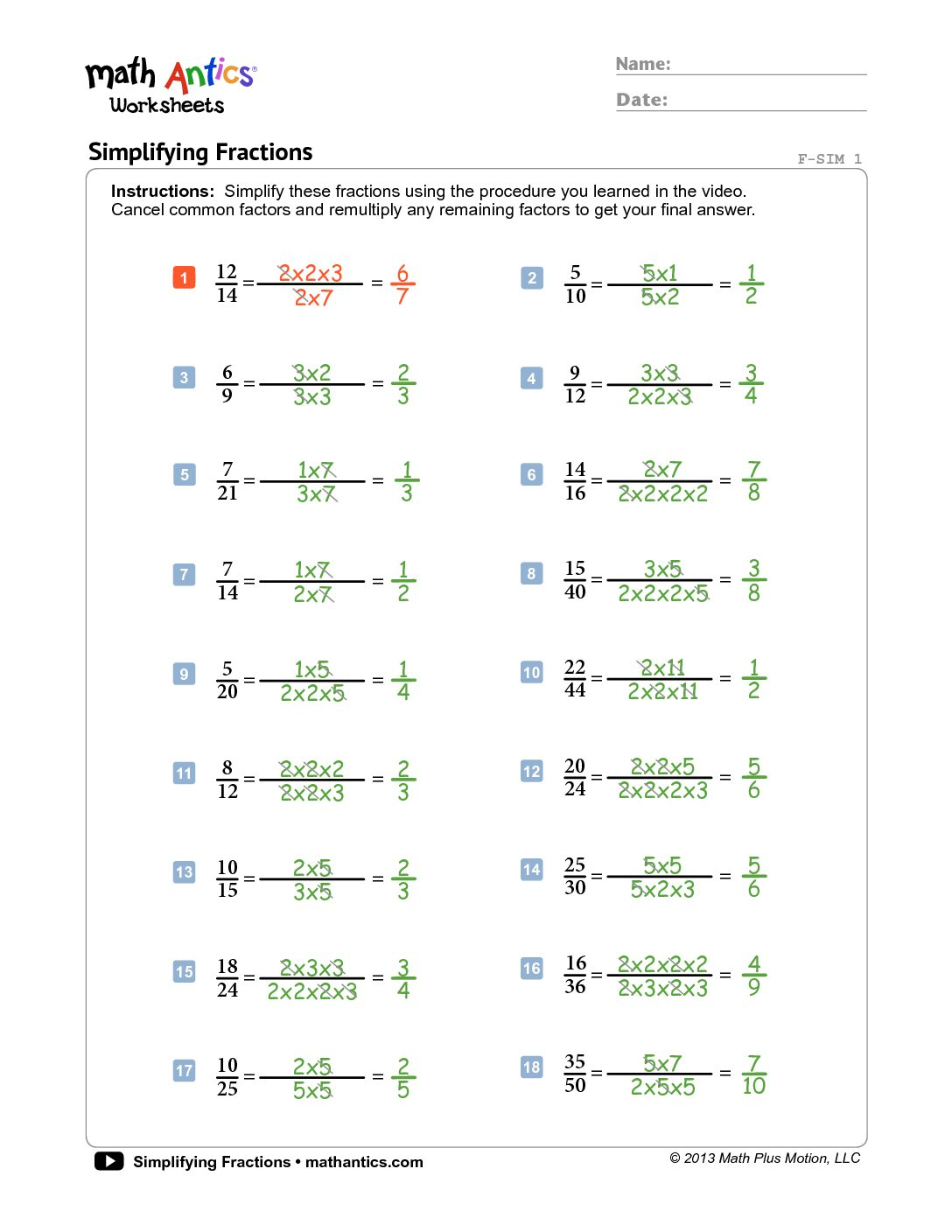Click the problem 10 number badge
Screen dimensions: 952x1232
(x=532, y=673)
